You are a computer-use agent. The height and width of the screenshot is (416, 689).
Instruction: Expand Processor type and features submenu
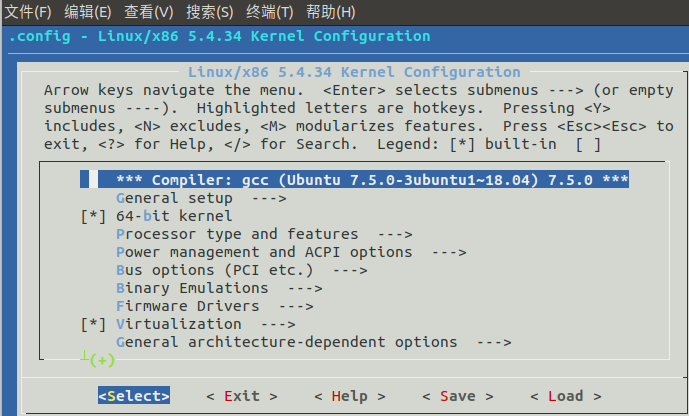(x=237, y=234)
